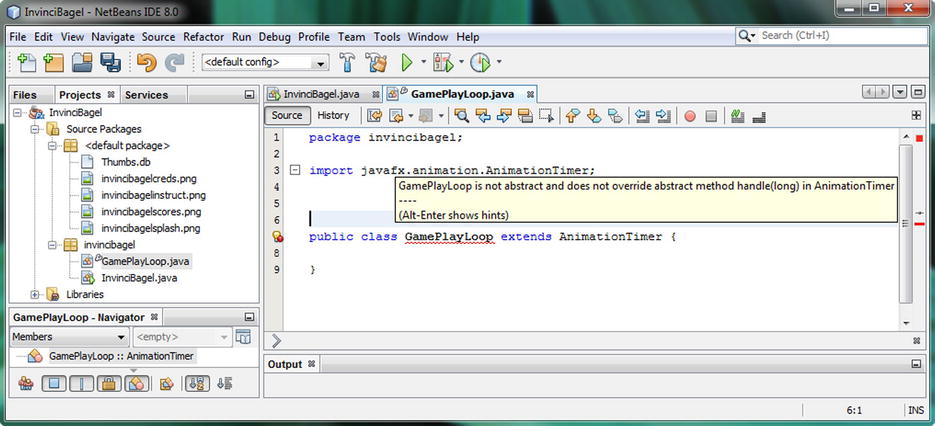Image resolution: width=935 pixels, height=426 pixels.
Task: Click the Shift Line Right icon
Action: pos(663,116)
